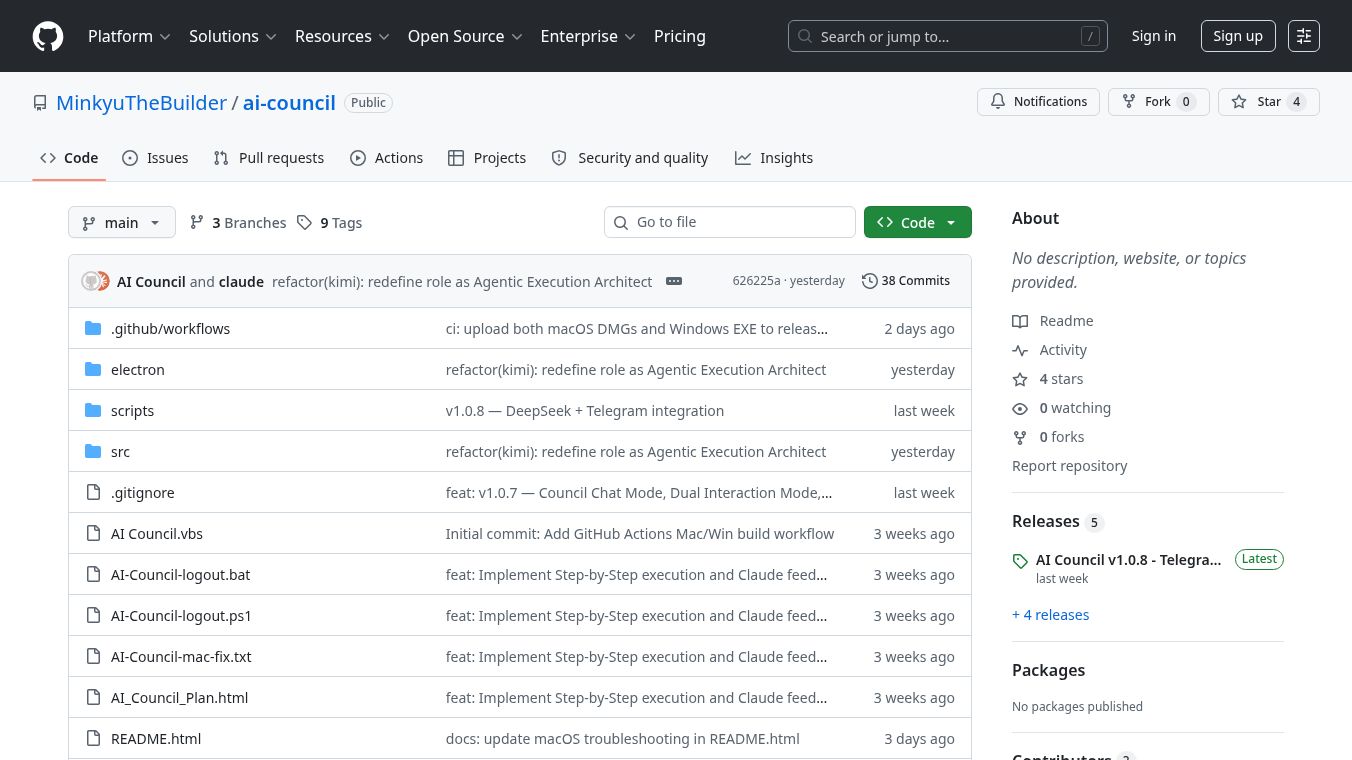Open the Insights tab
Image resolution: width=1352 pixels, height=760 pixels.
(x=774, y=158)
